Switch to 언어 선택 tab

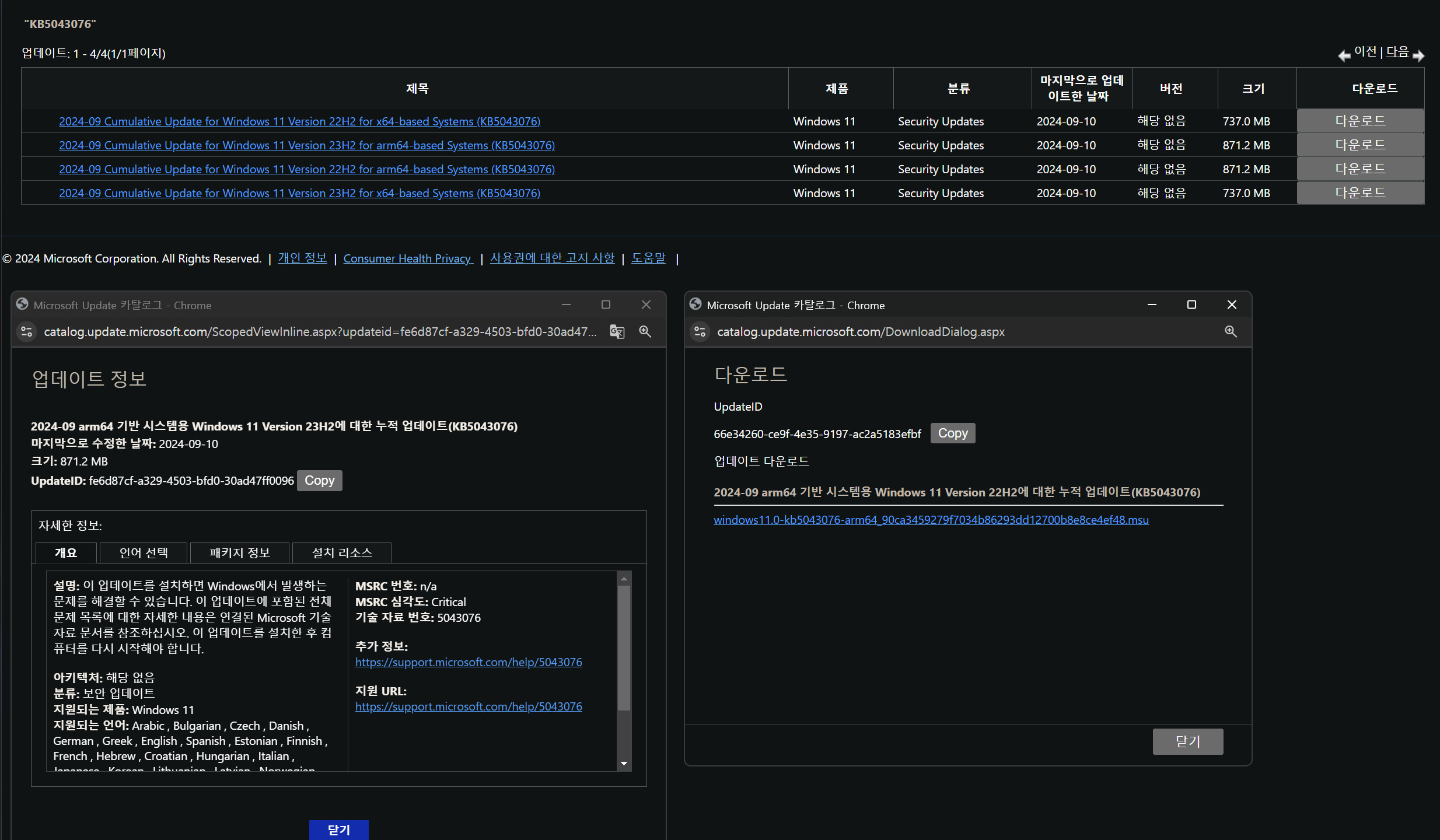[x=144, y=553]
